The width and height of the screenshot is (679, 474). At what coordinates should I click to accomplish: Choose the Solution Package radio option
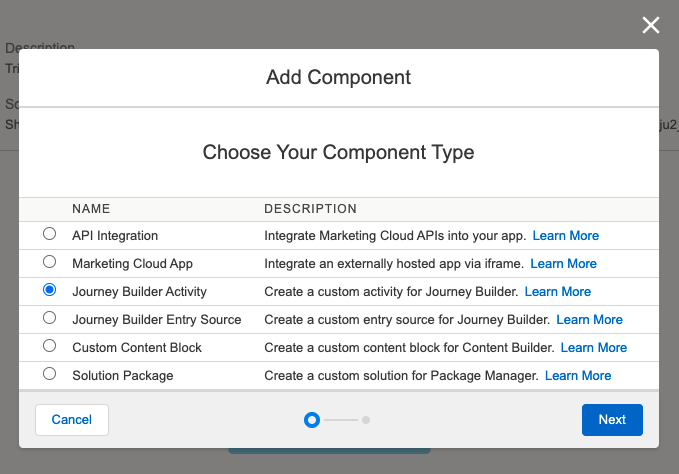tap(49, 374)
